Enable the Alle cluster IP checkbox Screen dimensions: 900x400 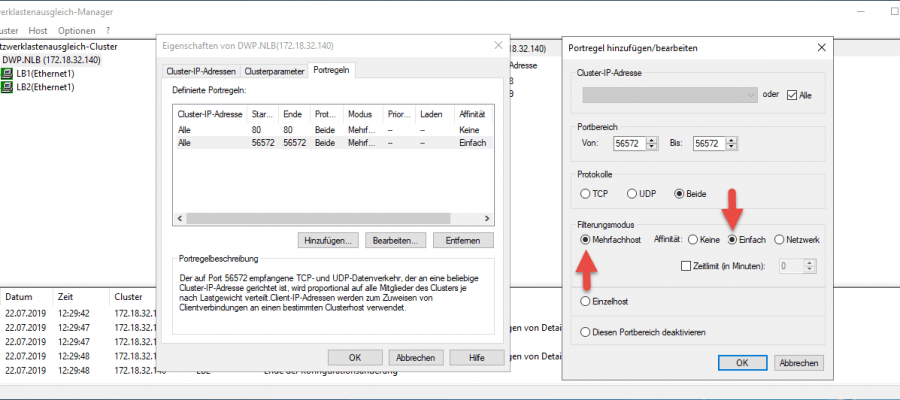click(793, 95)
